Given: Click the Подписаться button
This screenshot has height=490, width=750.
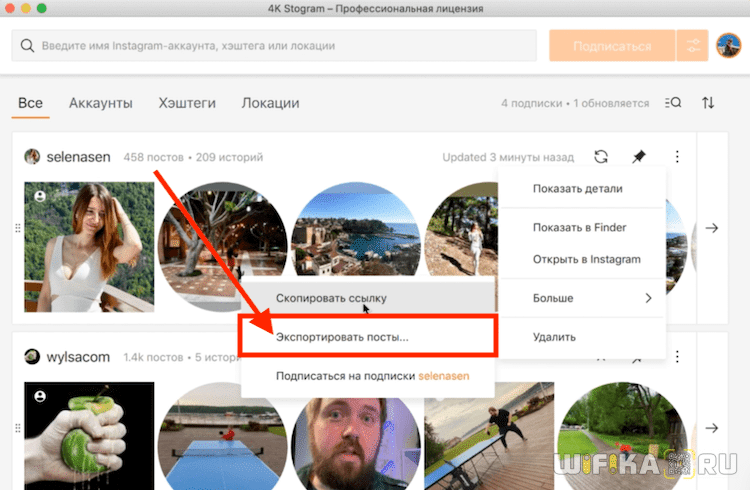Looking at the screenshot, I should click(612, 46).
